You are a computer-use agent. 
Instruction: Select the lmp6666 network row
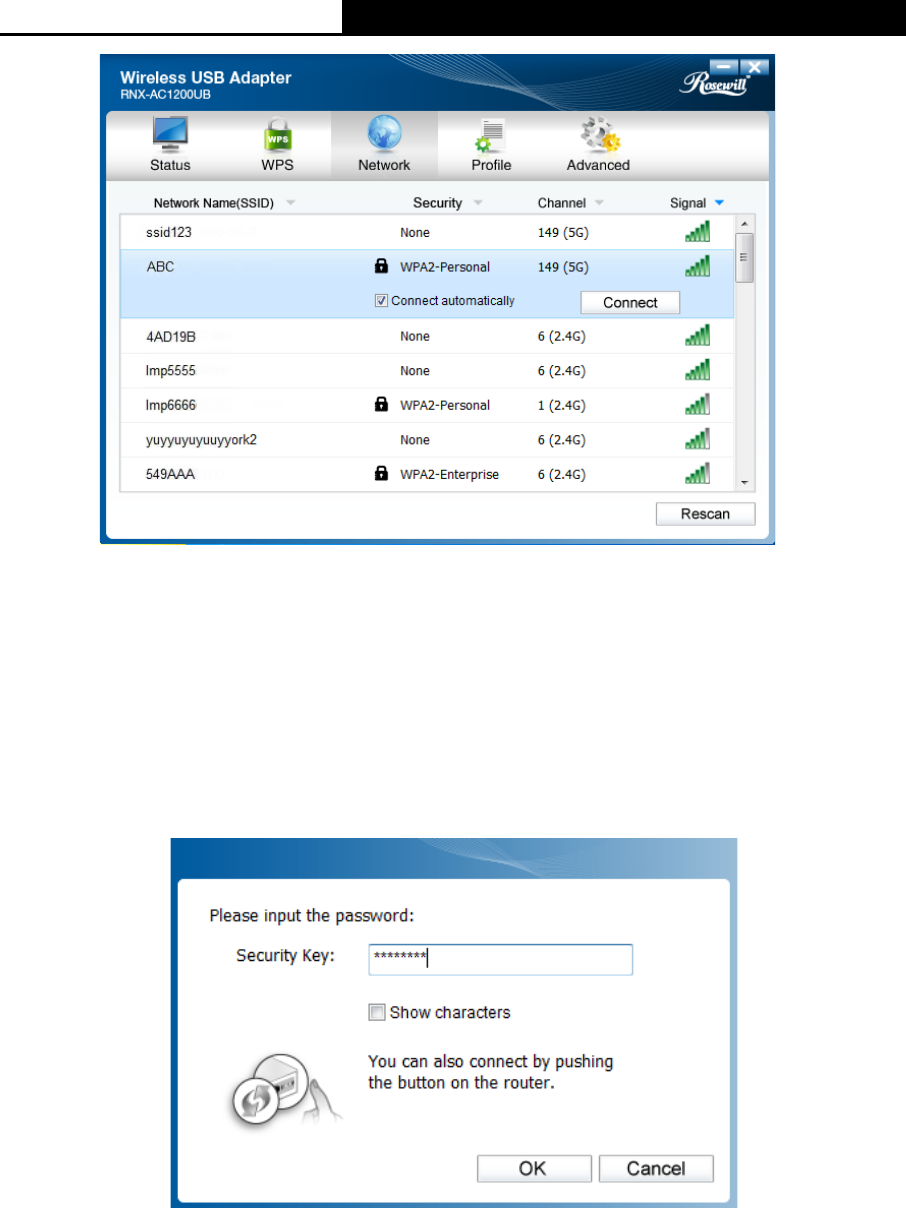427,405
